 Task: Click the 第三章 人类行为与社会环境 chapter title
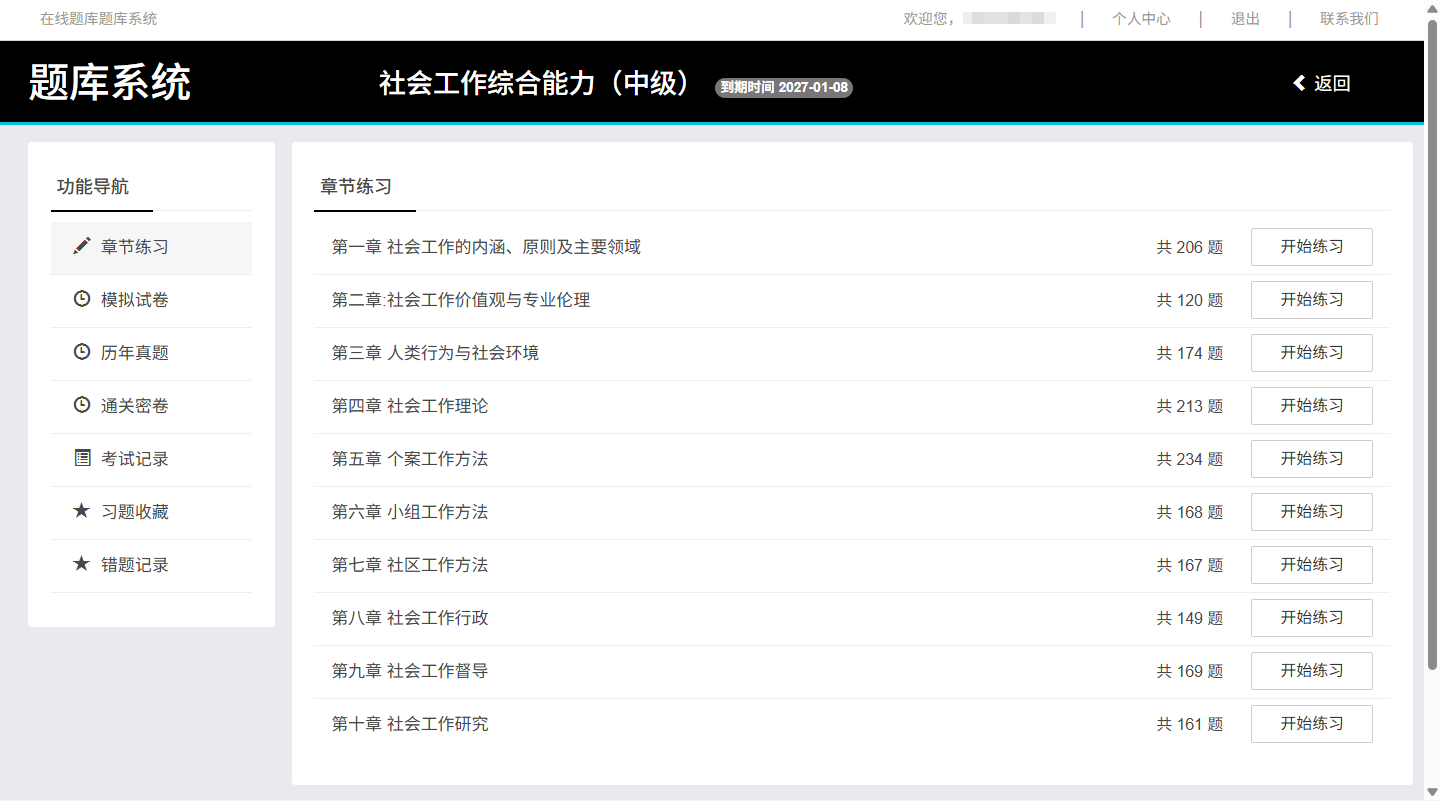[x=435, y=353]
